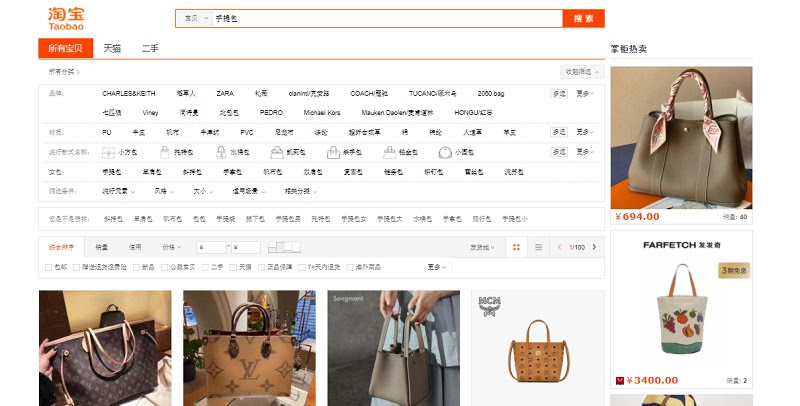Screen dimensions: 800x406
Task: Collapse filters with the 收起筛选 button
Action: pyautogui.click(x=582, y=72)
